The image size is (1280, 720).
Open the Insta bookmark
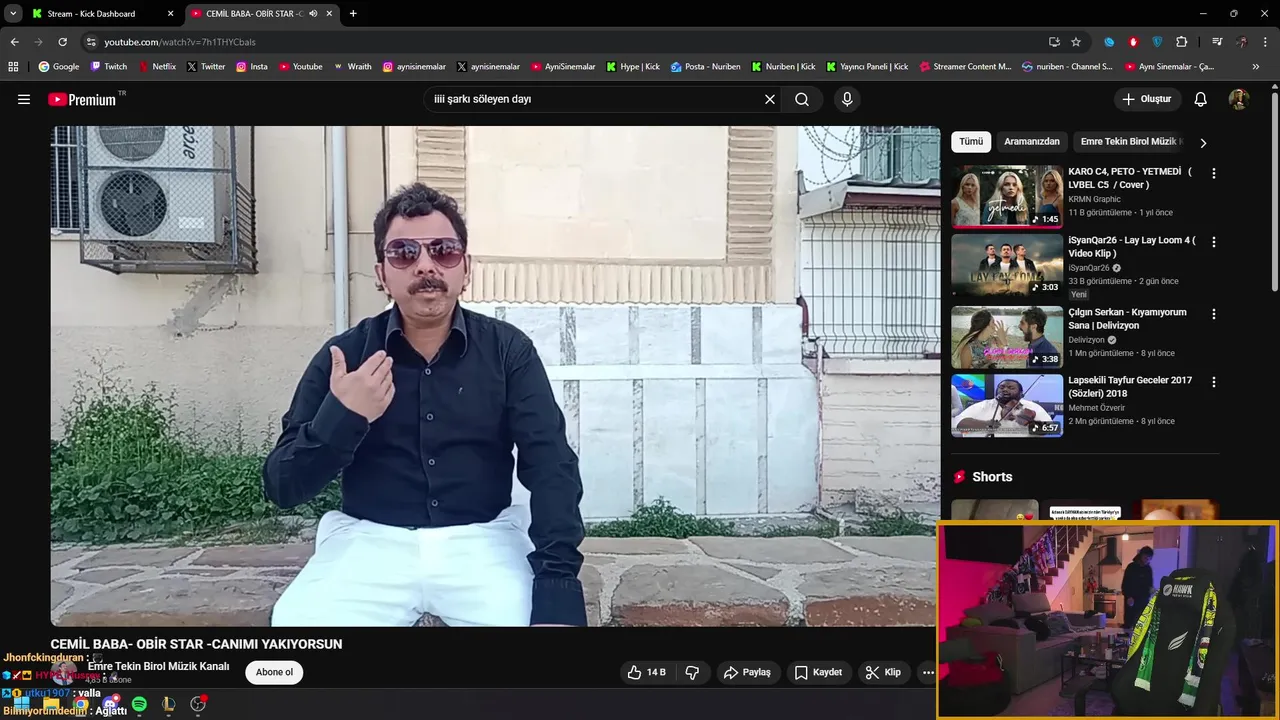[252, 67]
